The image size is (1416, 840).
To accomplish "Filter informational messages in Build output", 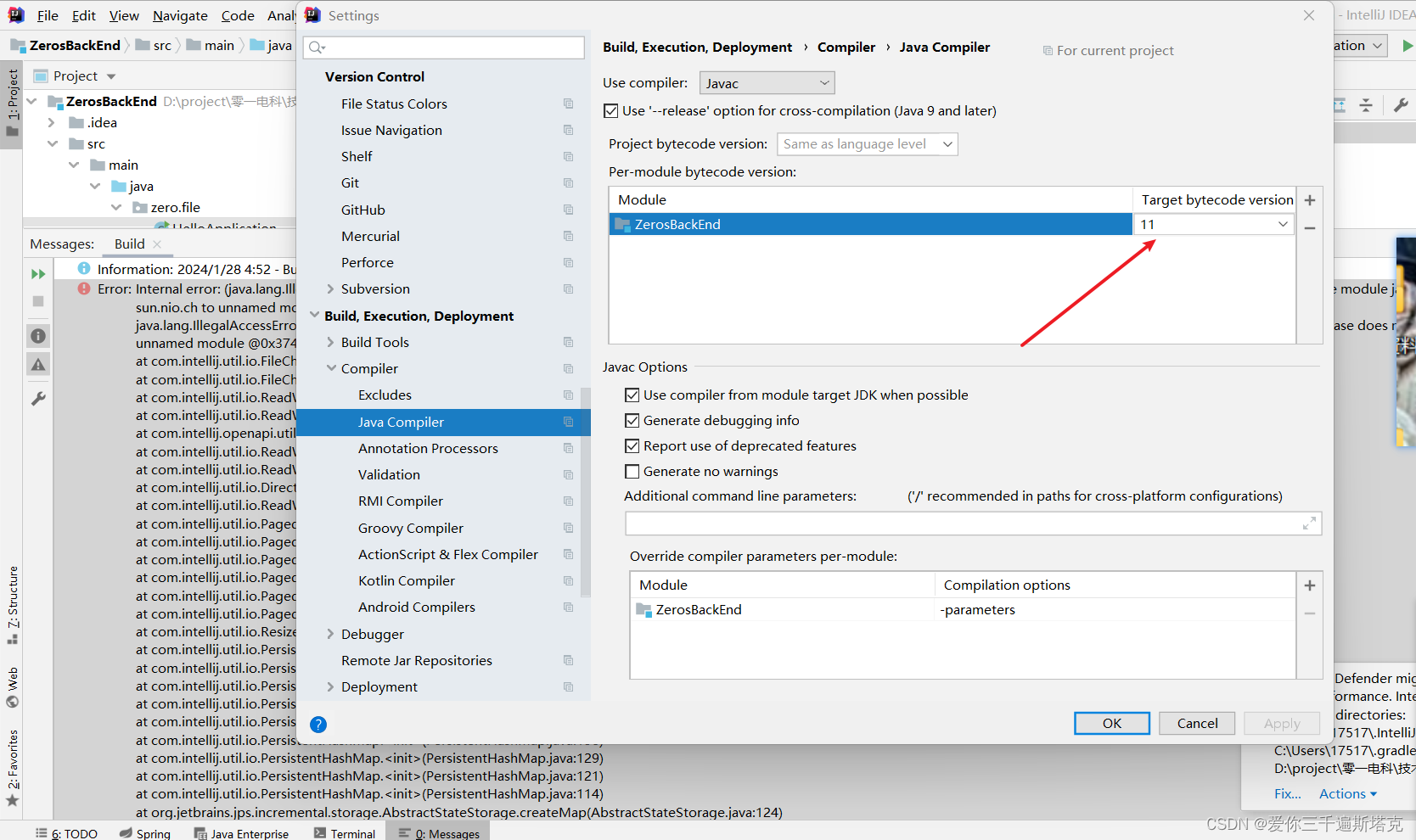I will [x=37, y=335].
